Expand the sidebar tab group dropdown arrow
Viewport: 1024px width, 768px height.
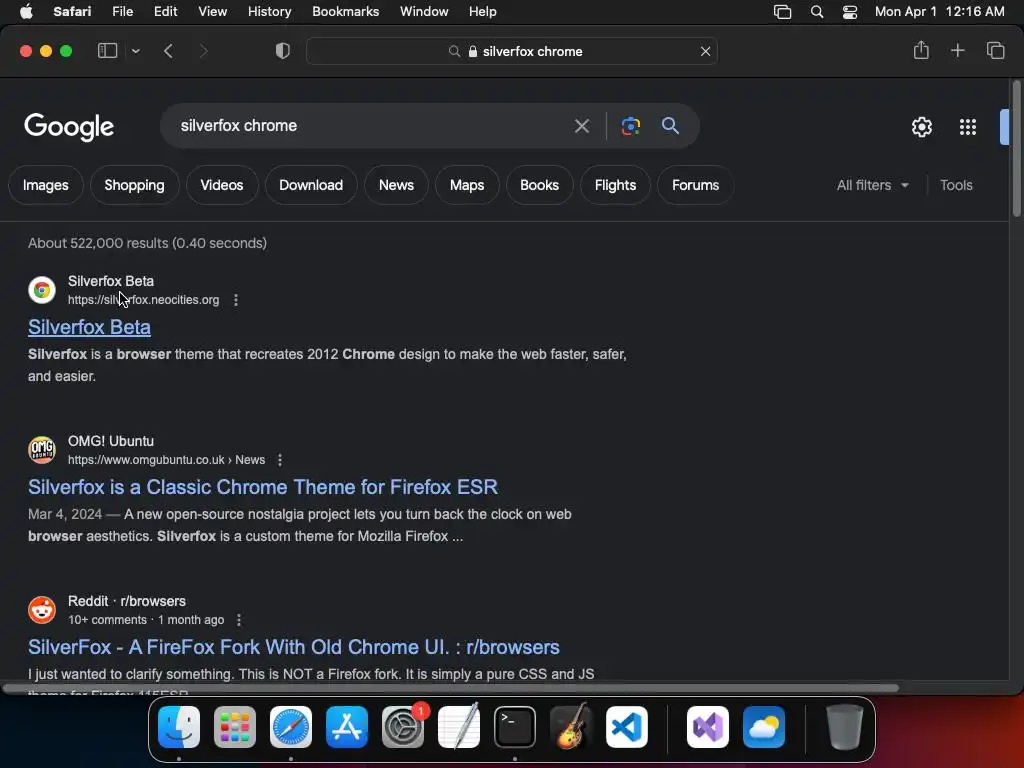point(135,51)
